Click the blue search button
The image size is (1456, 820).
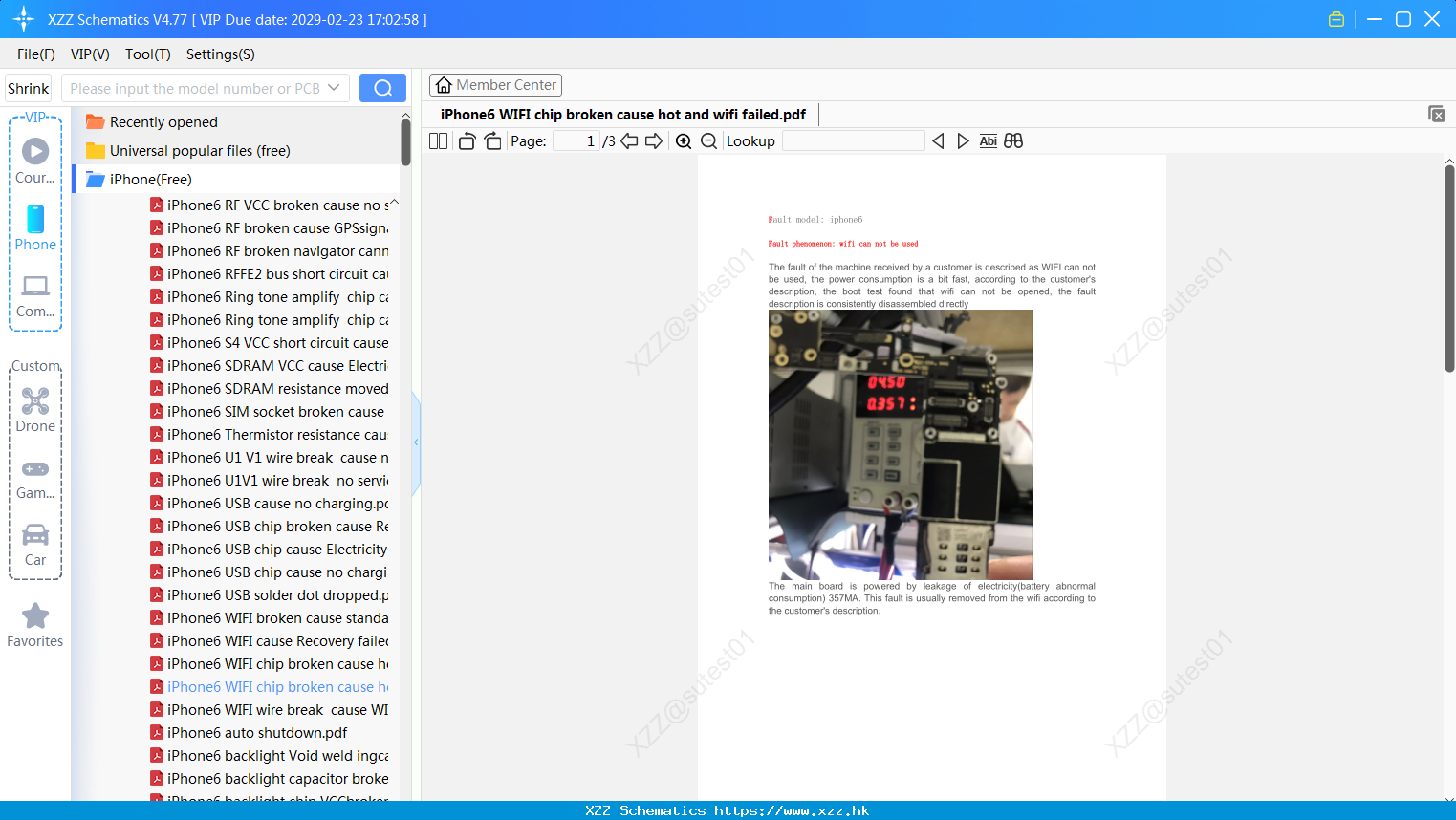click(382, 88)
